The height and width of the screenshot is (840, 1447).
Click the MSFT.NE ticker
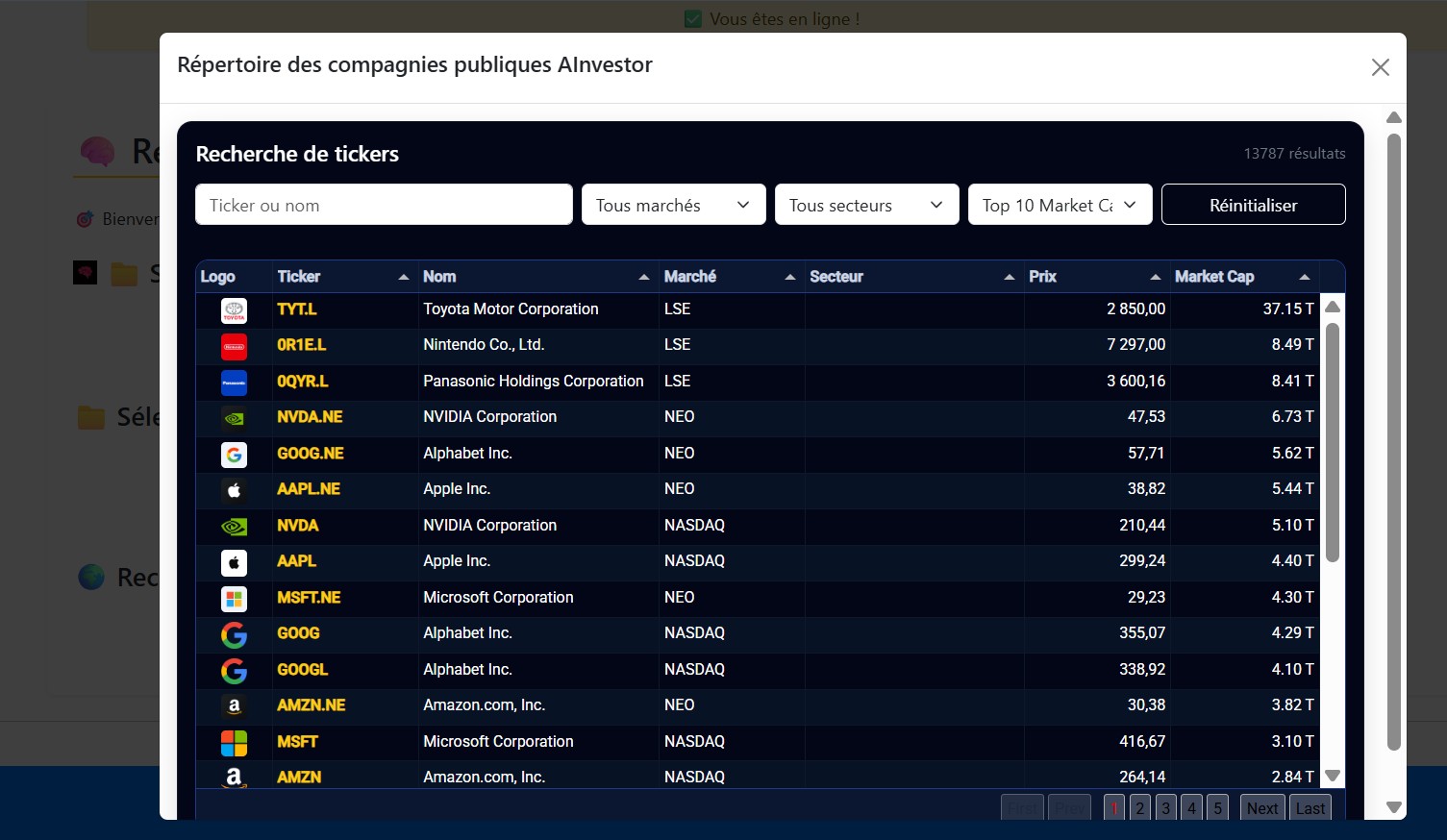[309, 598]
